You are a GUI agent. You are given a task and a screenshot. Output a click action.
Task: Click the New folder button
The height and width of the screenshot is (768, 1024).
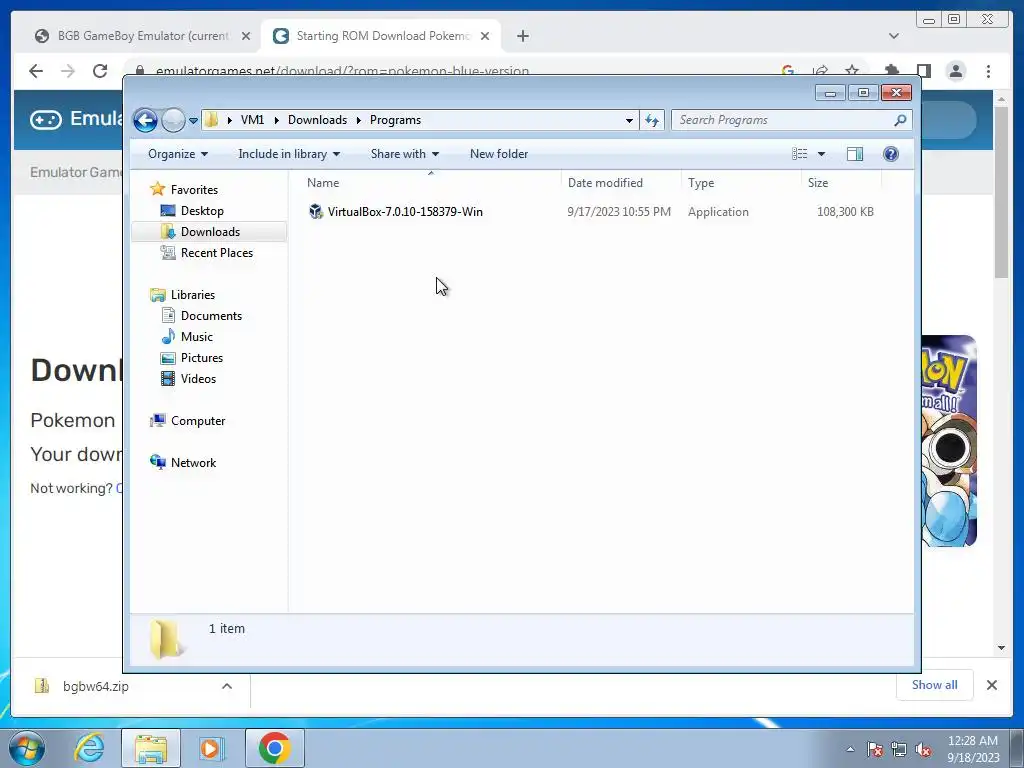click(499, 154)
